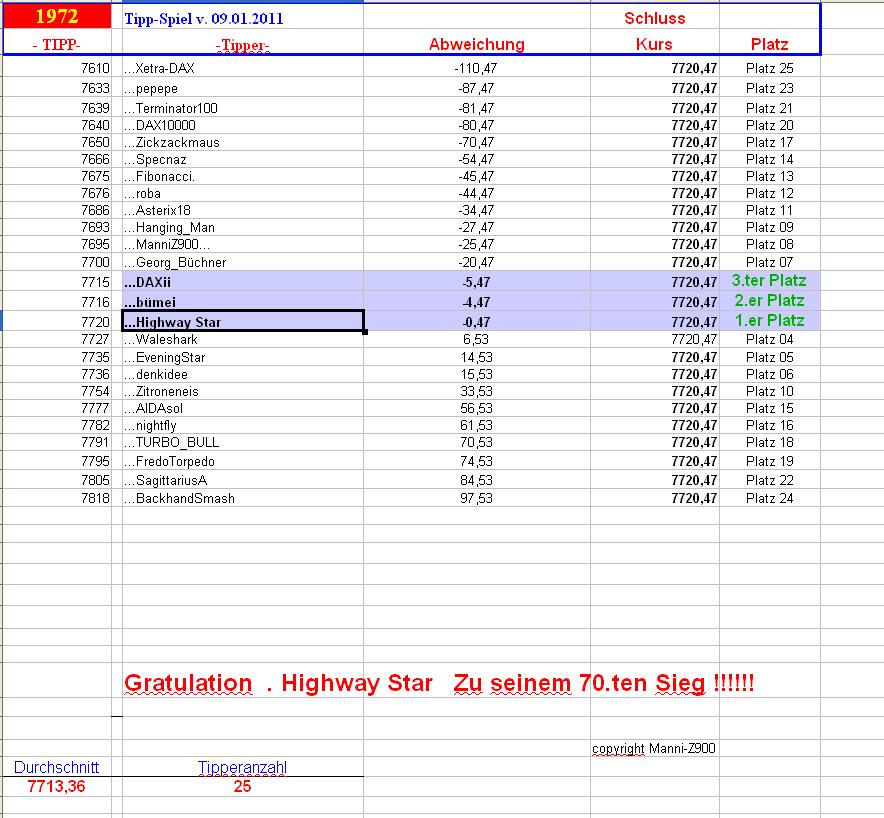884x818 pixels.
Task: Click the Platz 24 cell
Action: 770,498
